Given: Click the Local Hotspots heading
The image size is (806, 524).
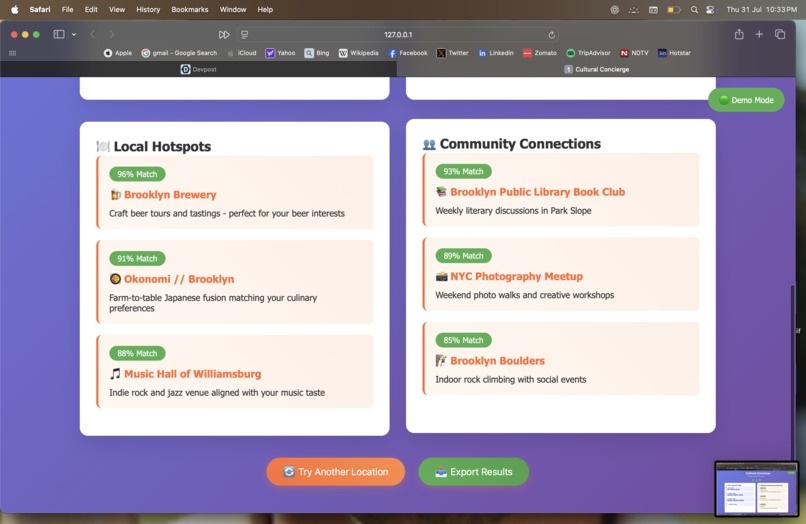Looking at the screenshot, I should coord(162,147).
